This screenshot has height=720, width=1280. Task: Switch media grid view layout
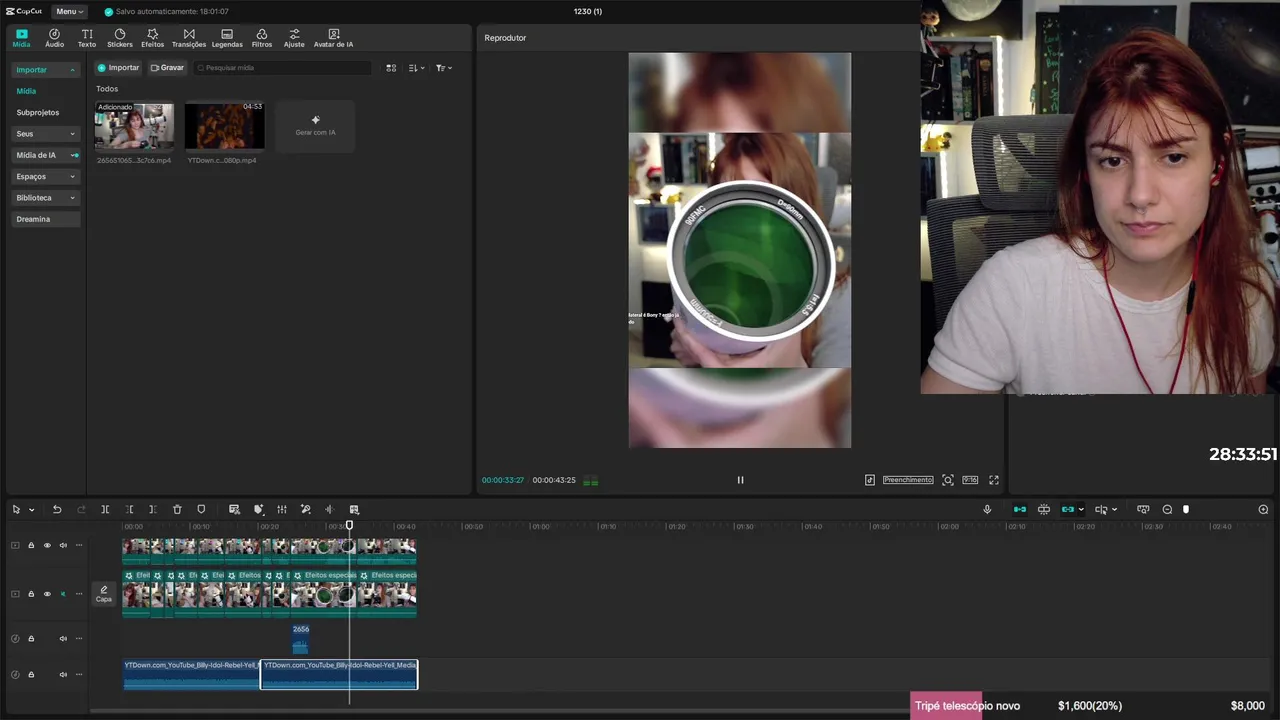pyautogui.click(x=391, y=68)
